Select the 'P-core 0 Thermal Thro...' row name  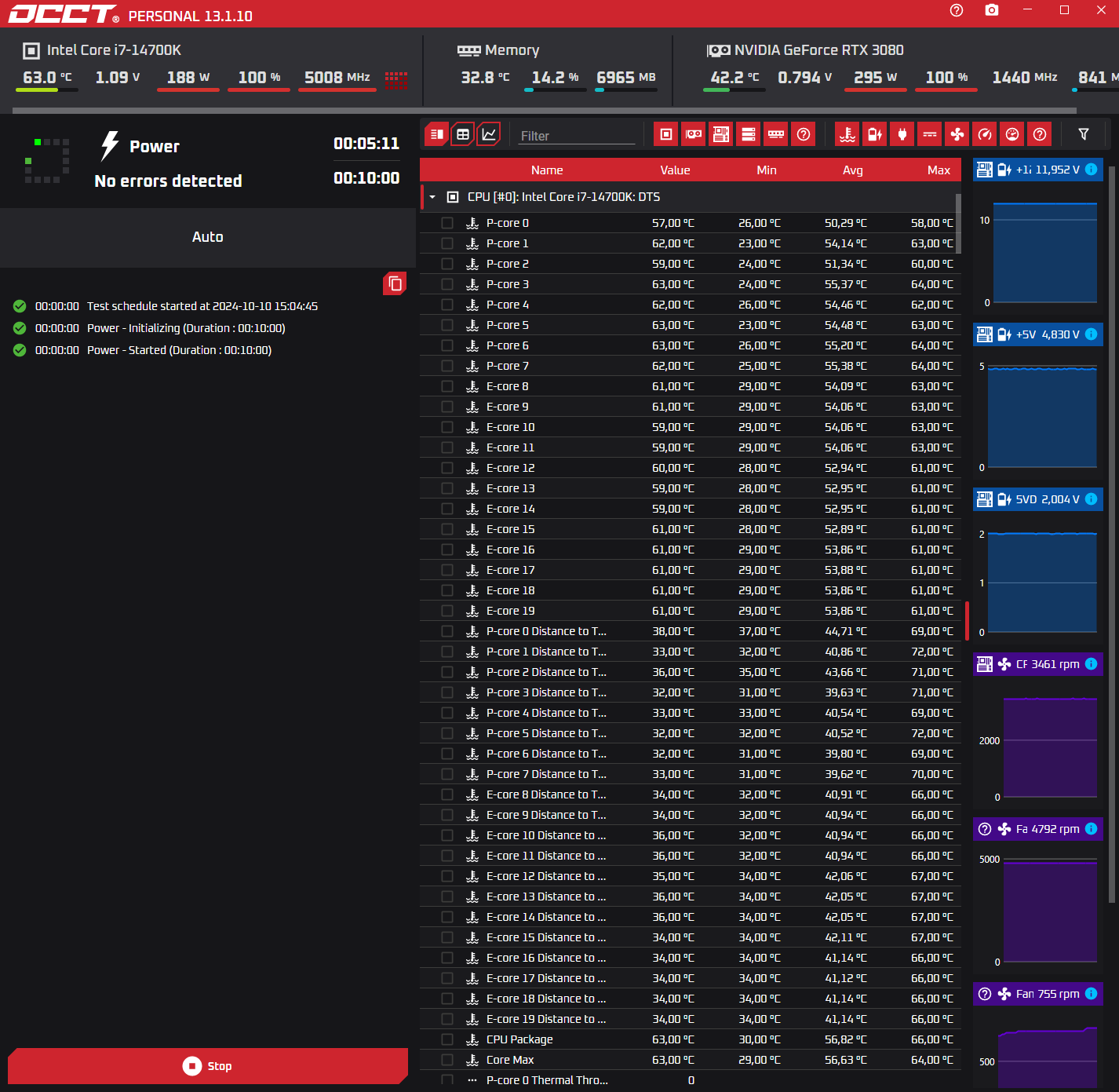pos(547,1080)
